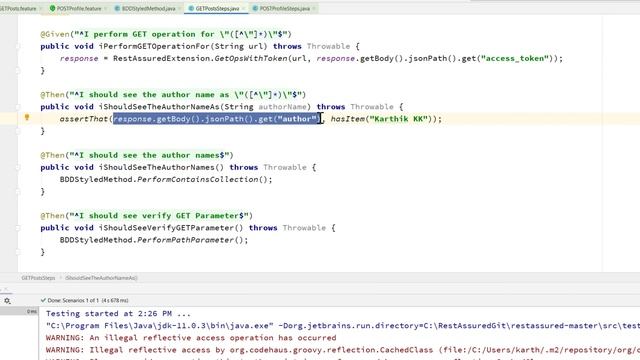
Task: Close the POSTProfileSteps.java tab
Action: click(x=314, y=9)
